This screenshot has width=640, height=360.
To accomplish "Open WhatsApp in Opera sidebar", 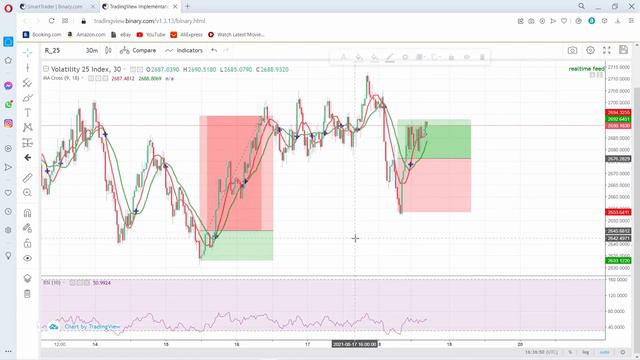I will [x=8, y=104].
